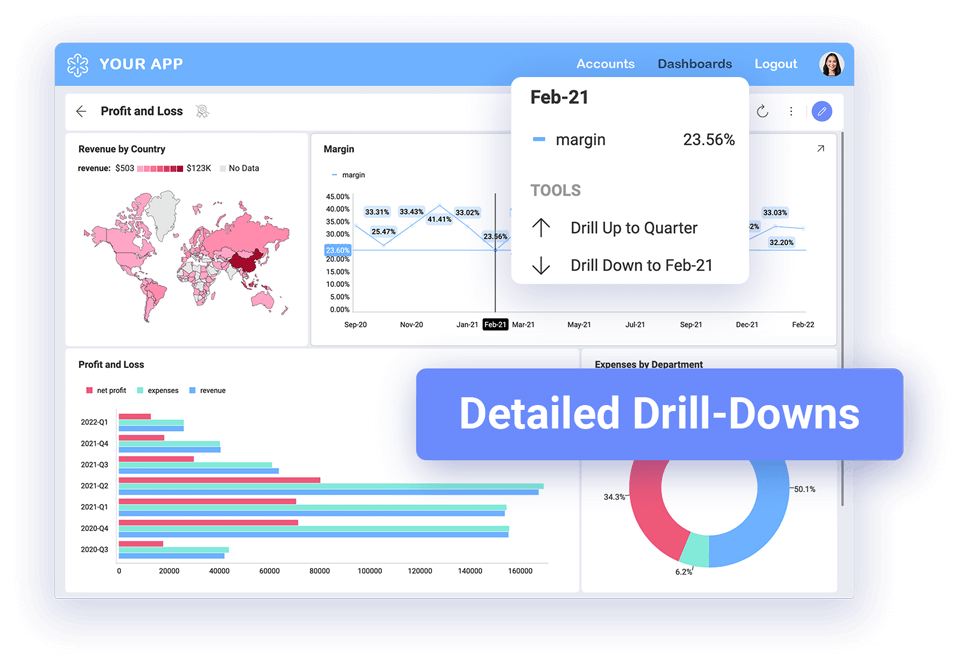960x665 pixels.
Task: Go to the Dashboards navigation link
Action: 695,64
